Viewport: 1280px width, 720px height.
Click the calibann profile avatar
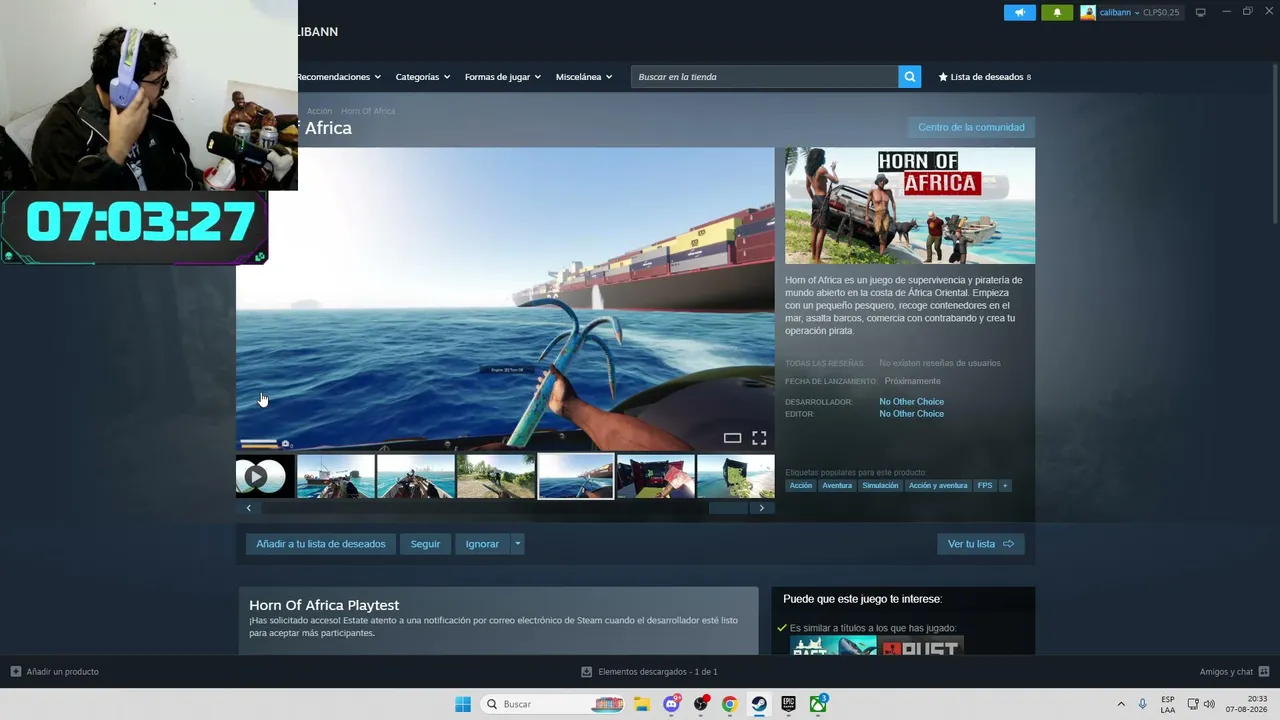[1088, 12]
